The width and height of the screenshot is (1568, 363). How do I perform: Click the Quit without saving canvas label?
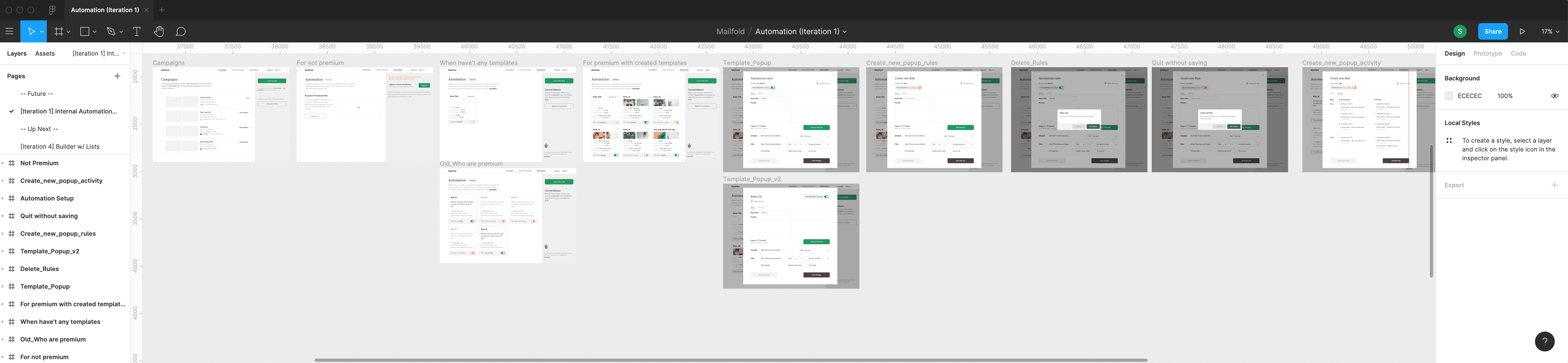(1179, 63)
